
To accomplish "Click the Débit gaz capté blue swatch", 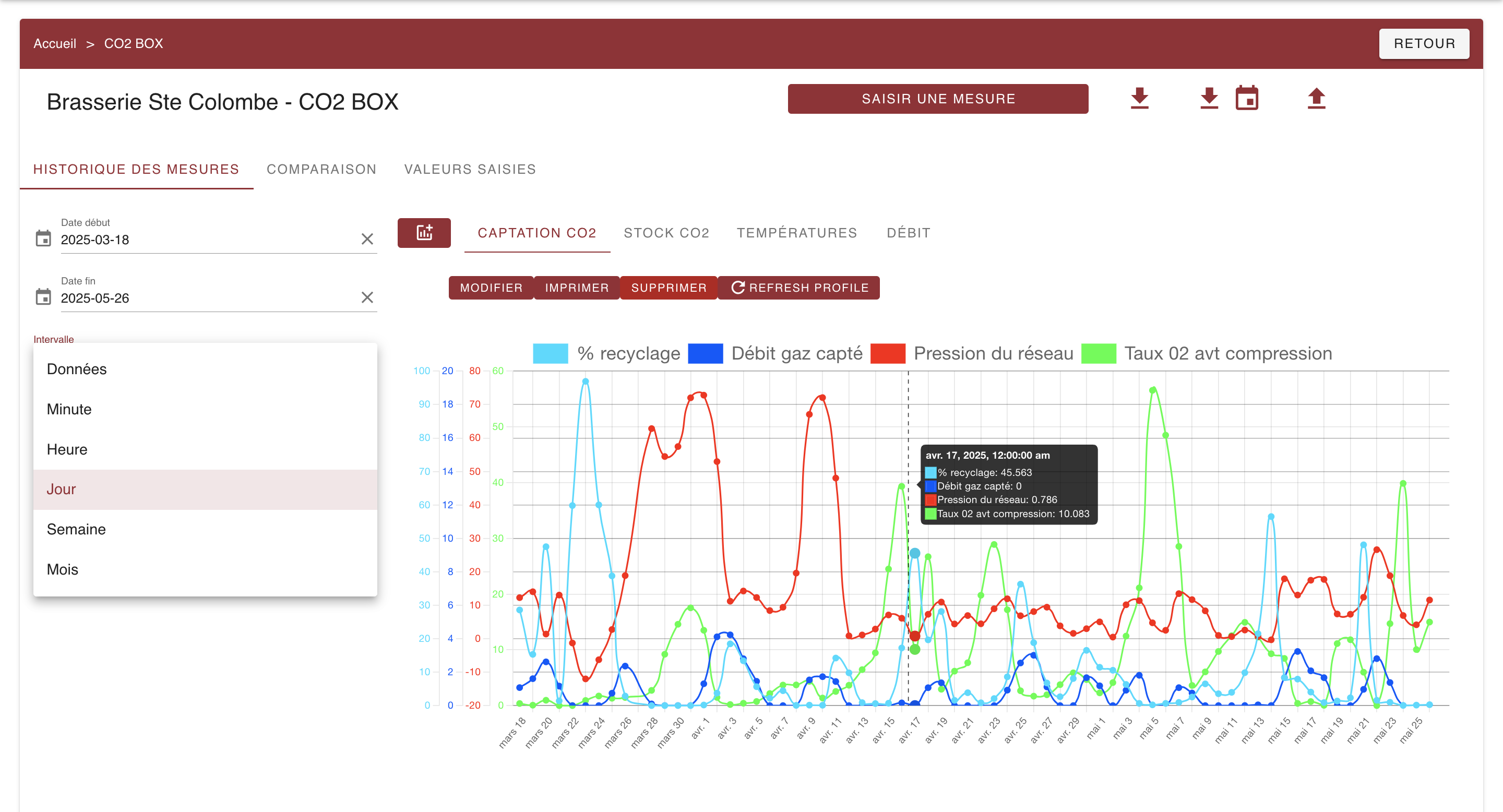I will pyautogui.click(x=705, y=353).
